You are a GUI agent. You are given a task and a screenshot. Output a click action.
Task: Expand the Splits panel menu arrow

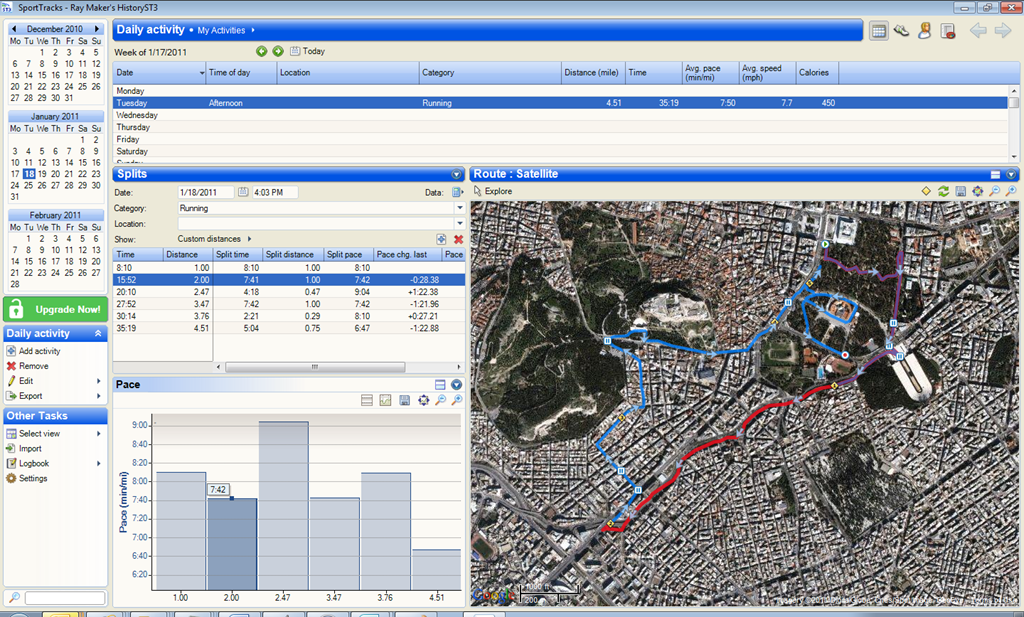pyautogui.click(x=456, y=174)
